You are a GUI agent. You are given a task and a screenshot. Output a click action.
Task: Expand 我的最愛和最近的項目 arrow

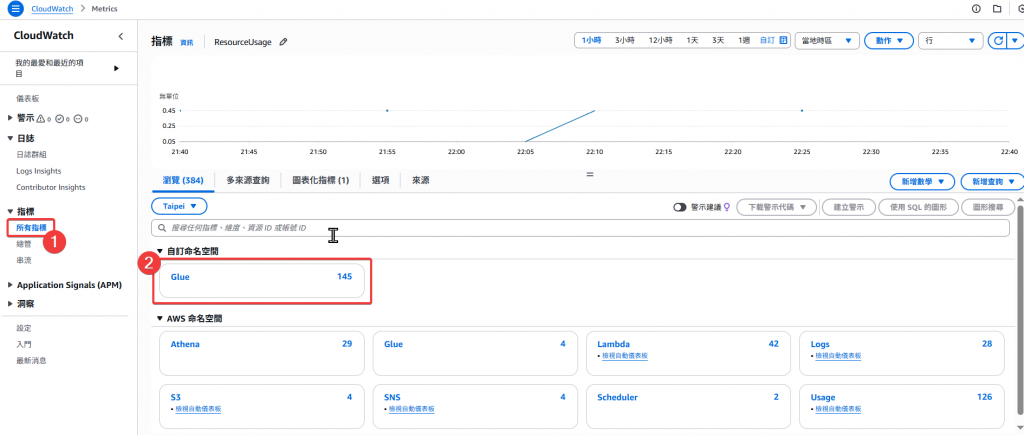click(116, 68)
